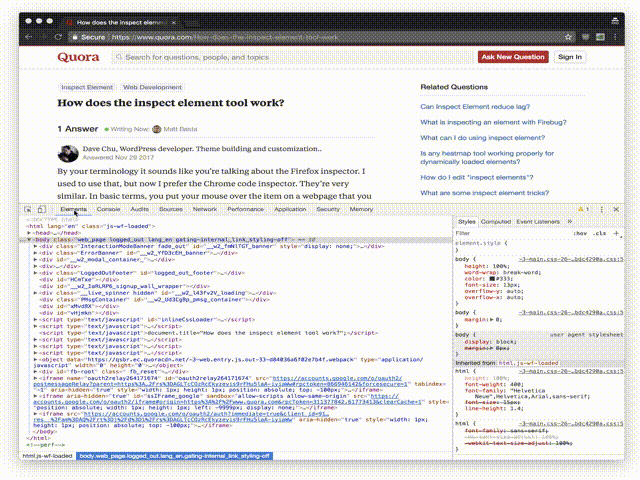Image resolution: width=640 pixels, height=480 pixels.
Task: Focus the Quora search field
Action: pos(292,58)
